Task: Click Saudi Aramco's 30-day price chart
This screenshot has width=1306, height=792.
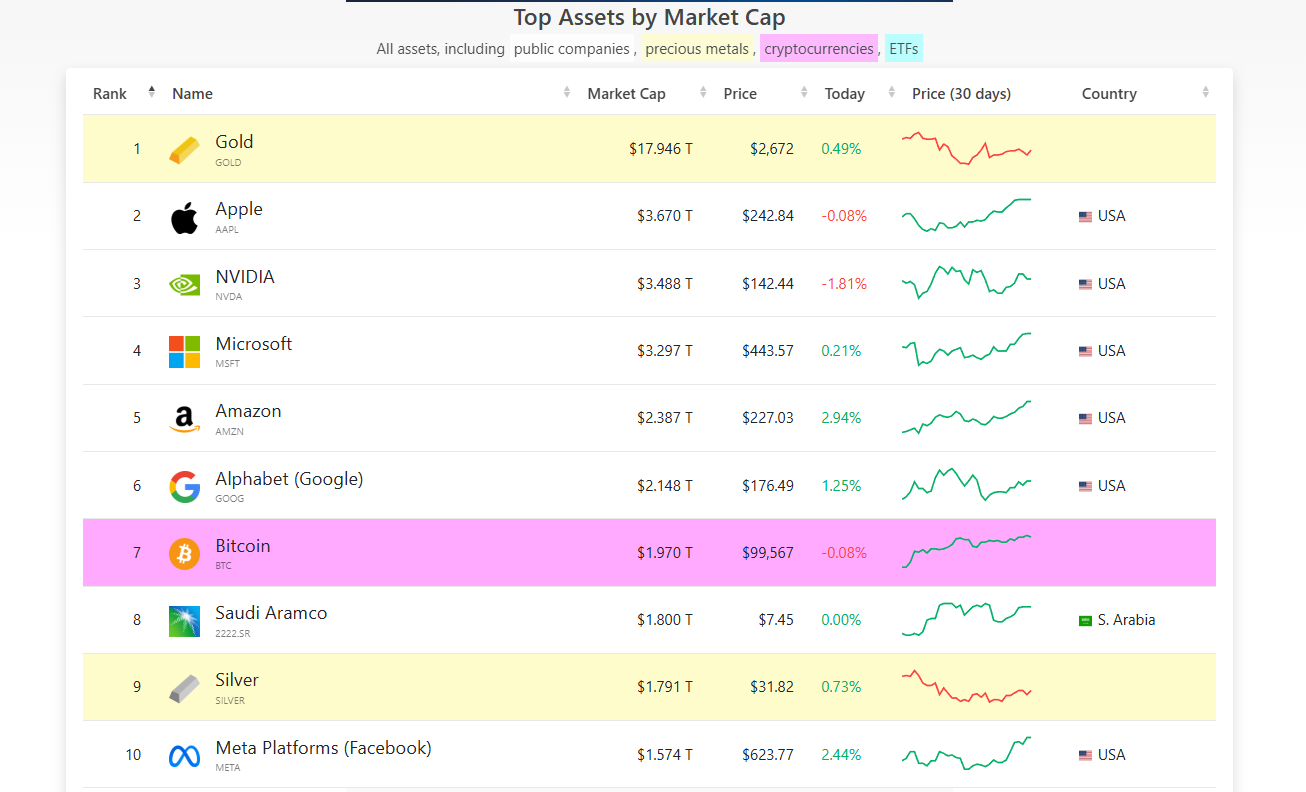Action: coord(966,620)
